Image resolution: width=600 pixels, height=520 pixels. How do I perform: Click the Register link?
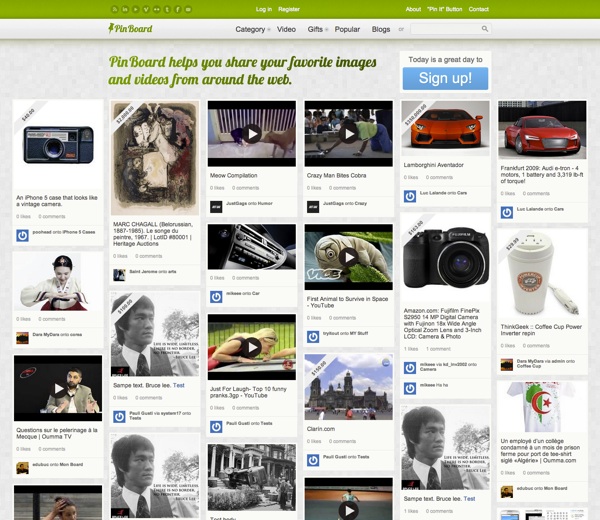pyautogui.click(x=289, y=9)
